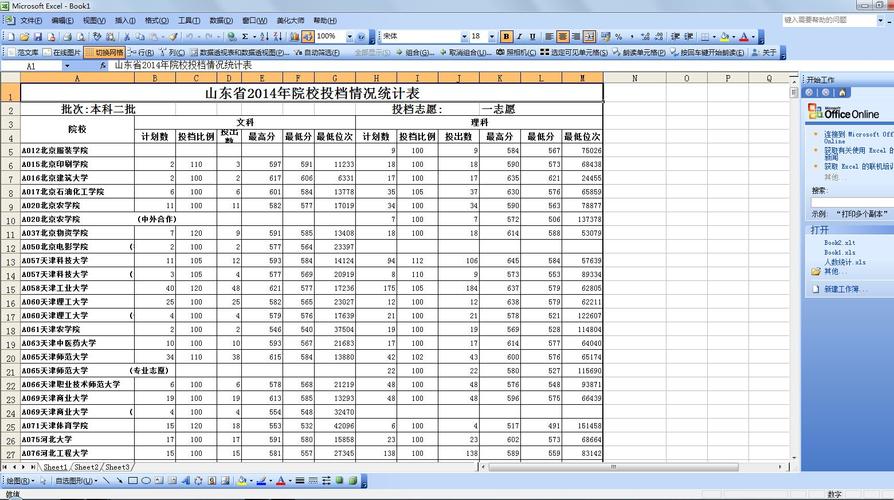Click the Print icon in the standard toolbar

click(67, 36)
